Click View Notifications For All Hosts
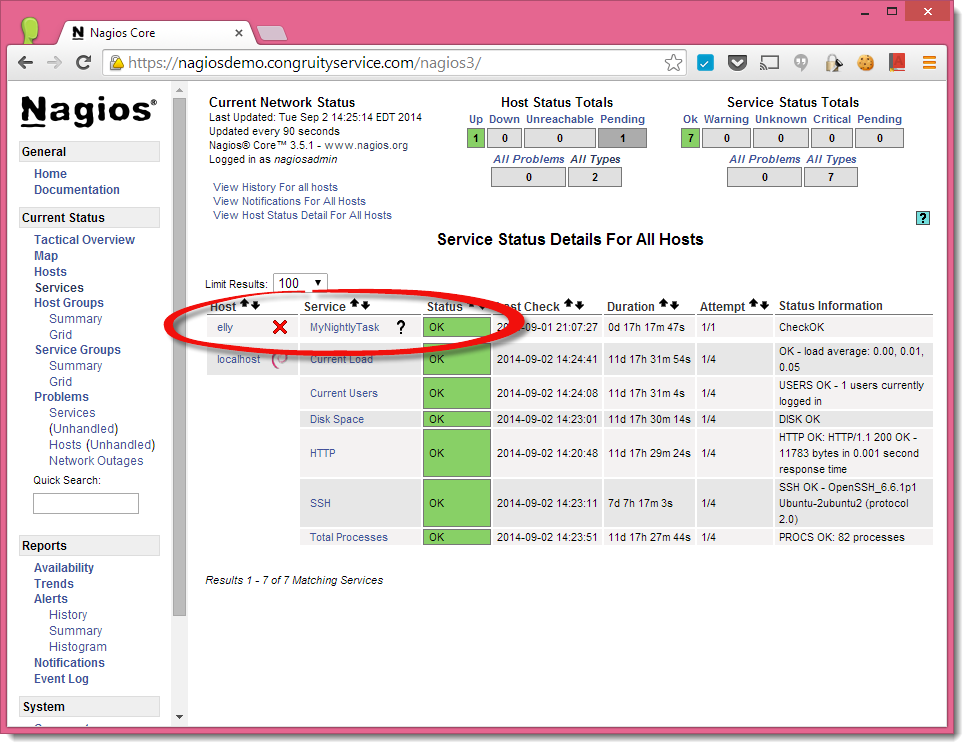The height and width of the screenshot is (749, 969). click(289, 201)
